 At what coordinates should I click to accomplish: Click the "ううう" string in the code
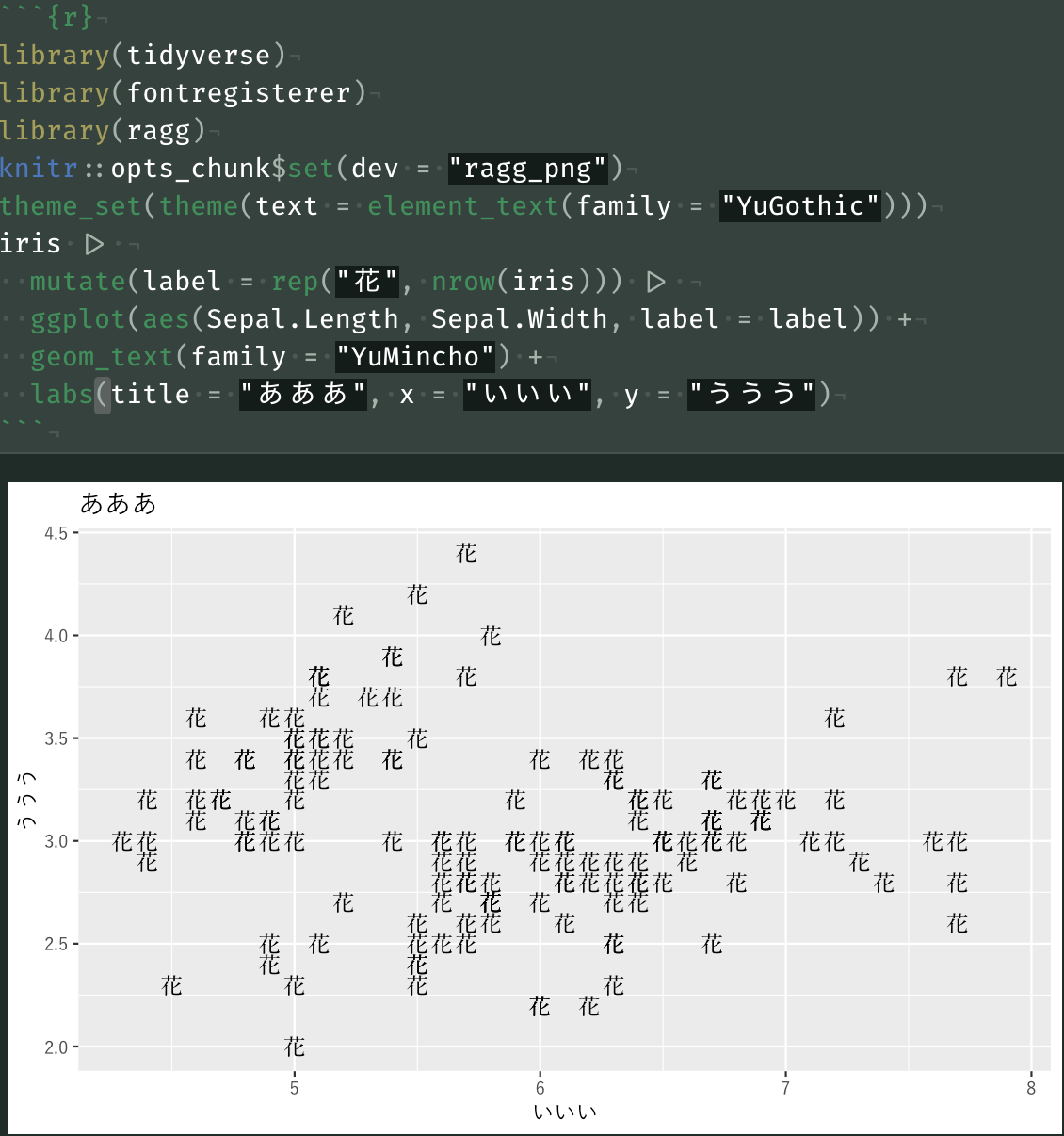(x=752, y=394)
